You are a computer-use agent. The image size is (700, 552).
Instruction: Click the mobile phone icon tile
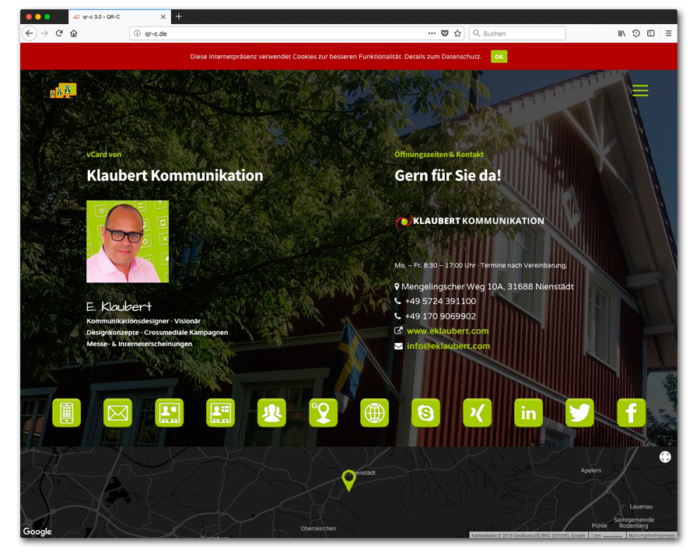67,413
